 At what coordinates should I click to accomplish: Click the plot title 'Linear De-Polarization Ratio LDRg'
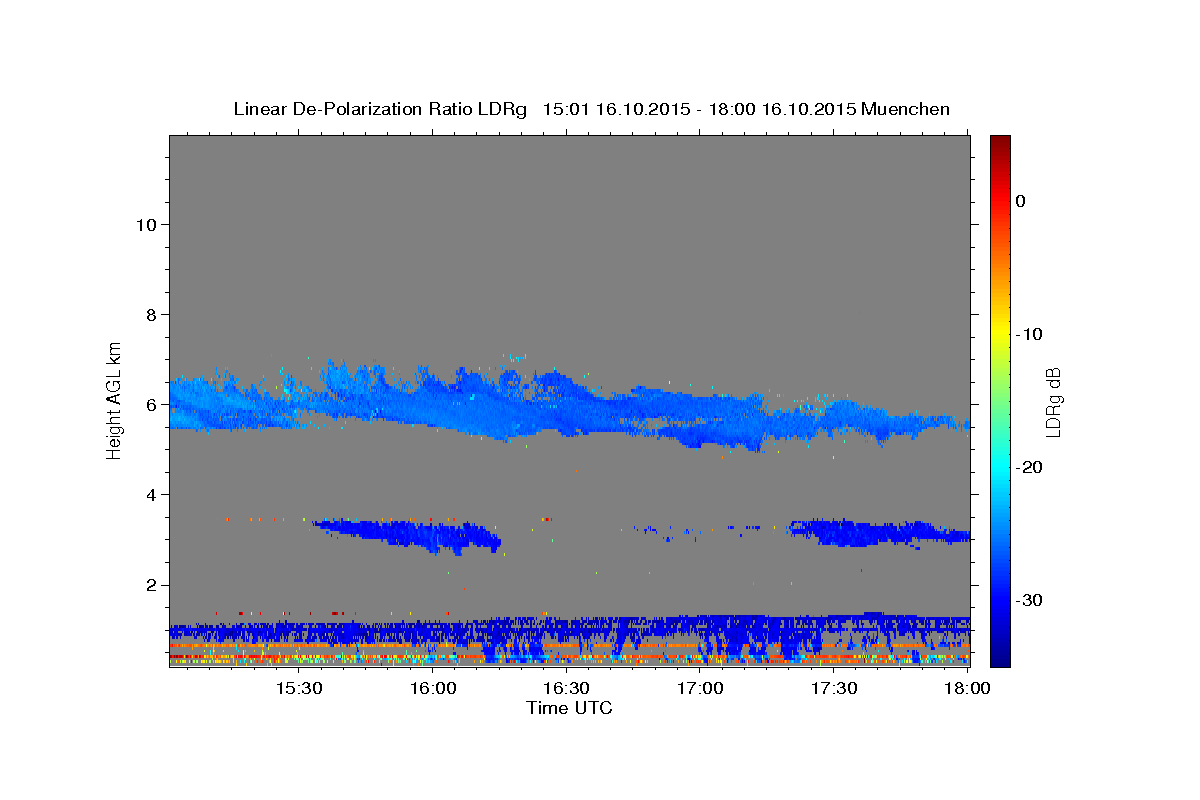(380, 109)
